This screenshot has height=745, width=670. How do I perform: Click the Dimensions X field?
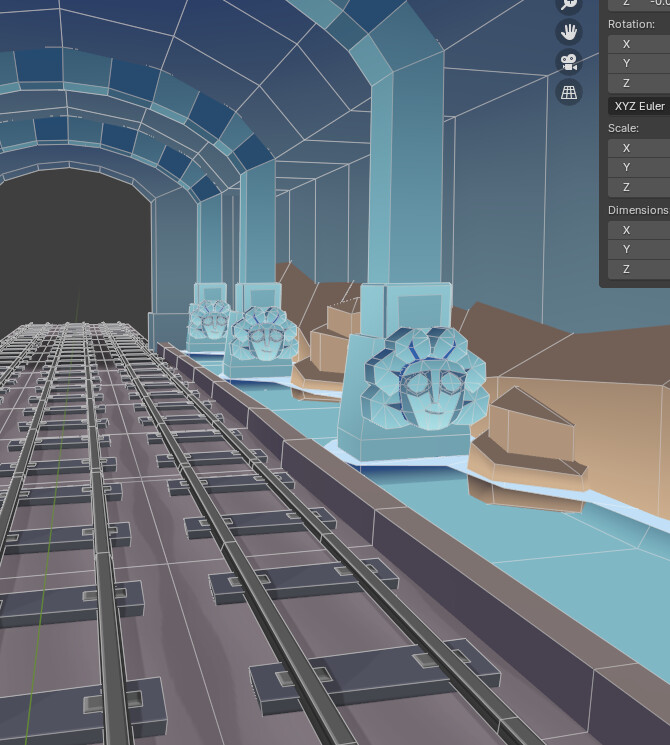pos(639,230)
